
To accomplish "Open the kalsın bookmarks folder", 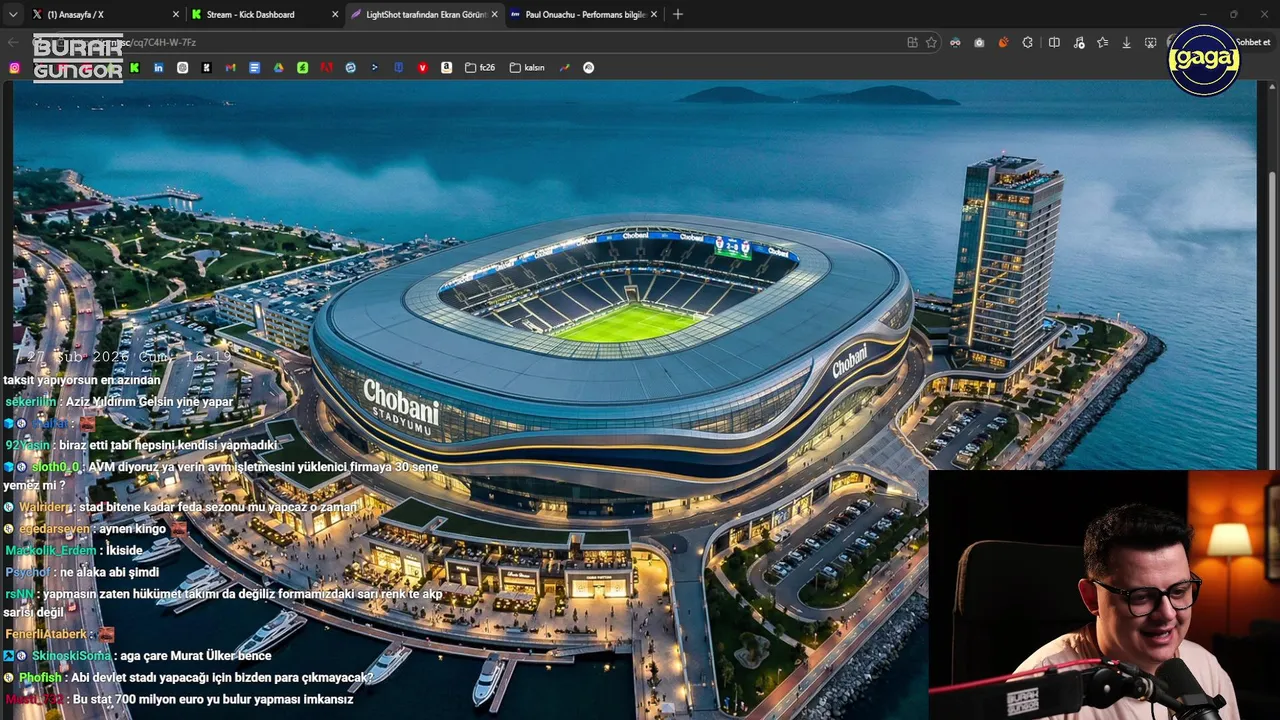I will [527, 67].
